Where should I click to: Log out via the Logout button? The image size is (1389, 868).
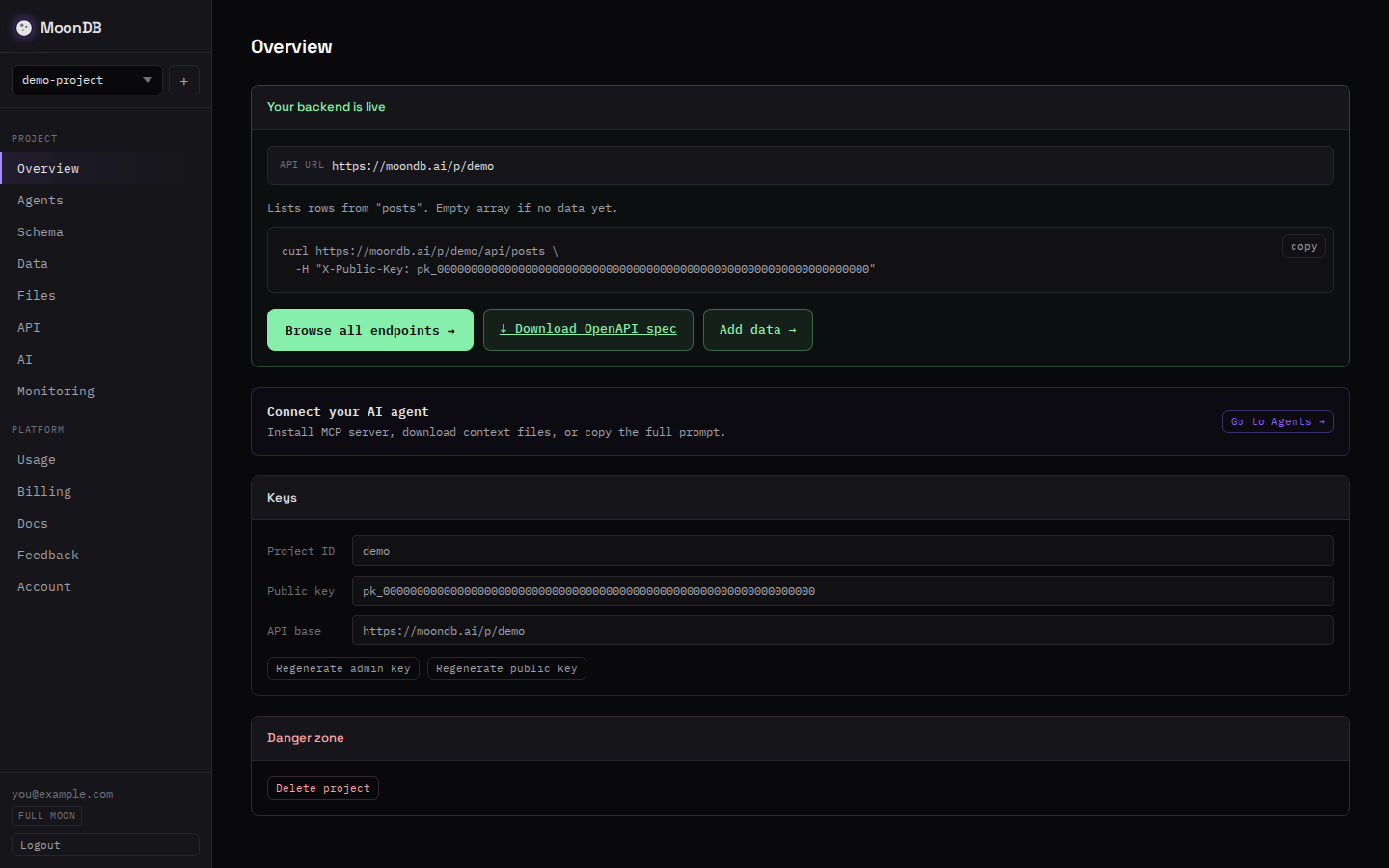click(105, 845)
